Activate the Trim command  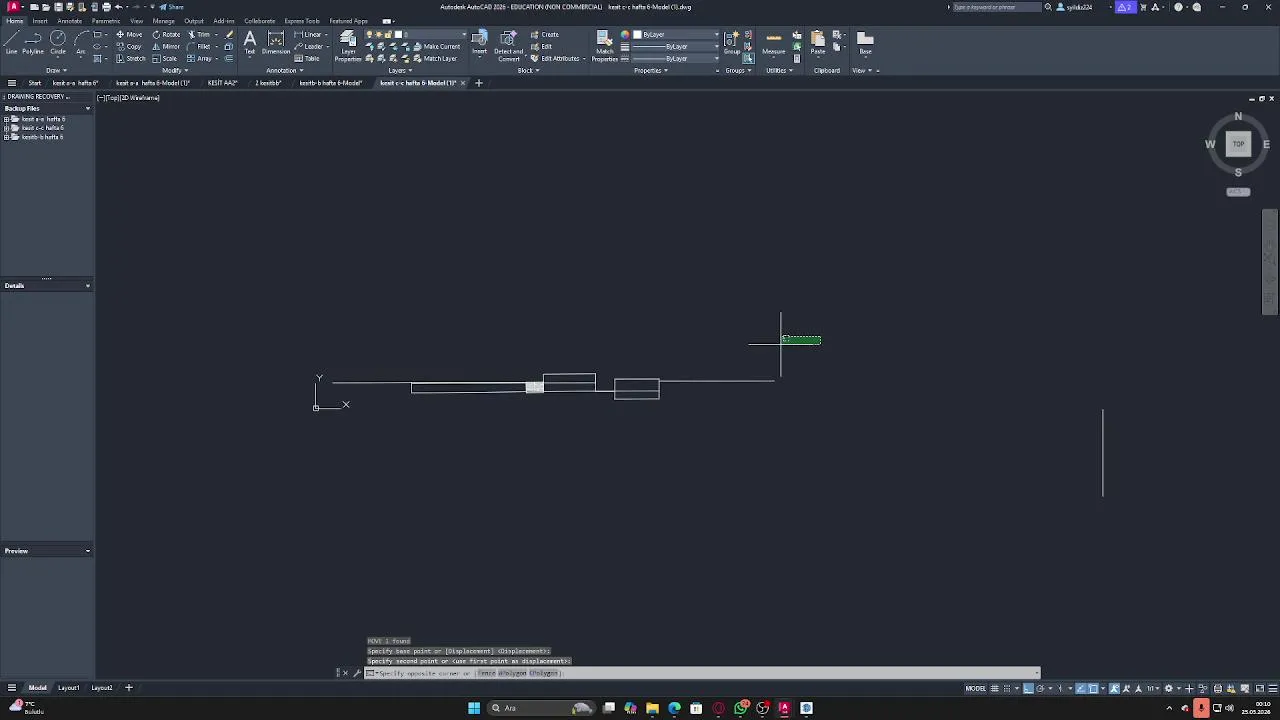tap(199, 34)
